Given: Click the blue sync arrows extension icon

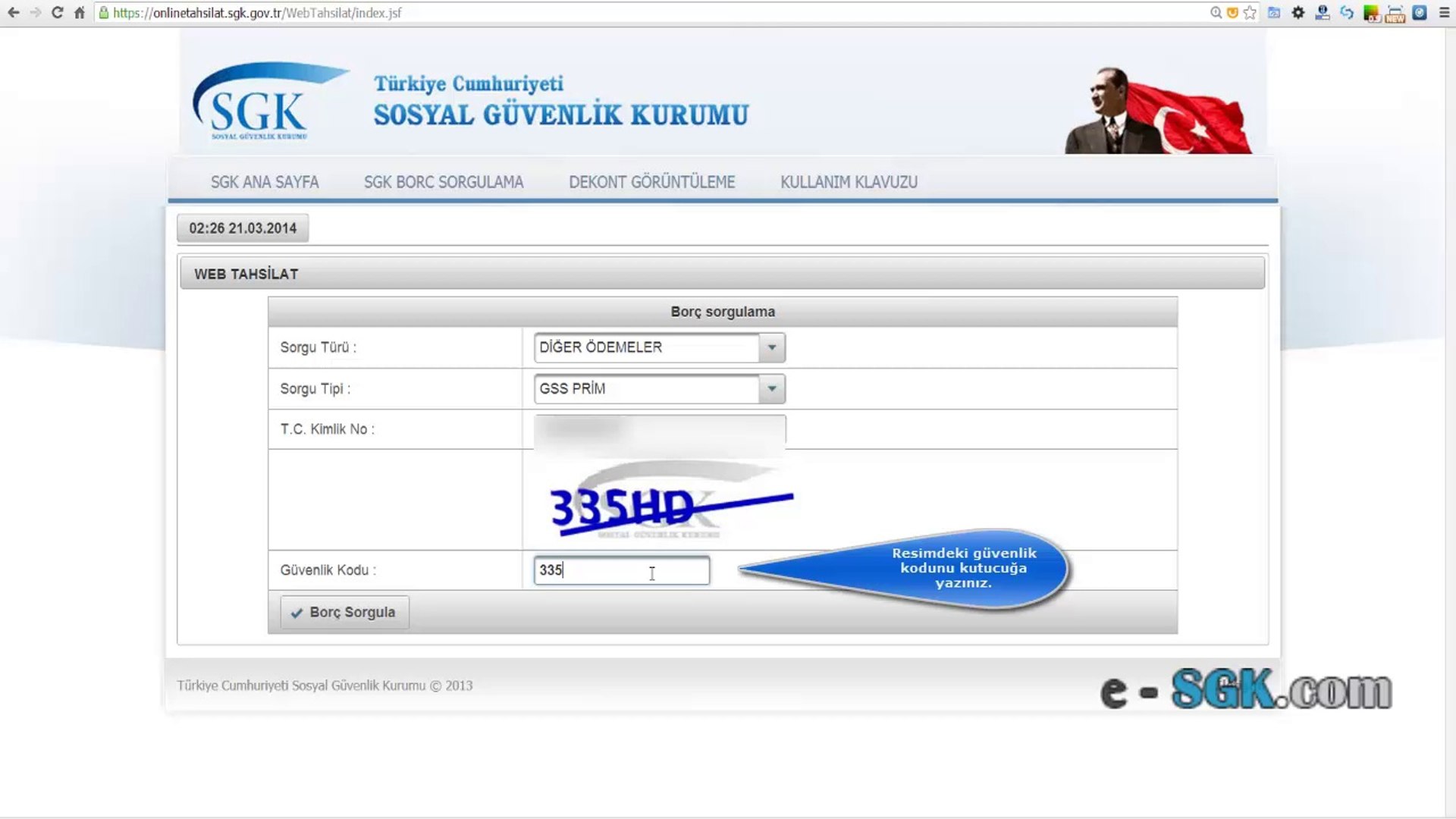Looking at the screenshot, I should (x=1347, y=13).
